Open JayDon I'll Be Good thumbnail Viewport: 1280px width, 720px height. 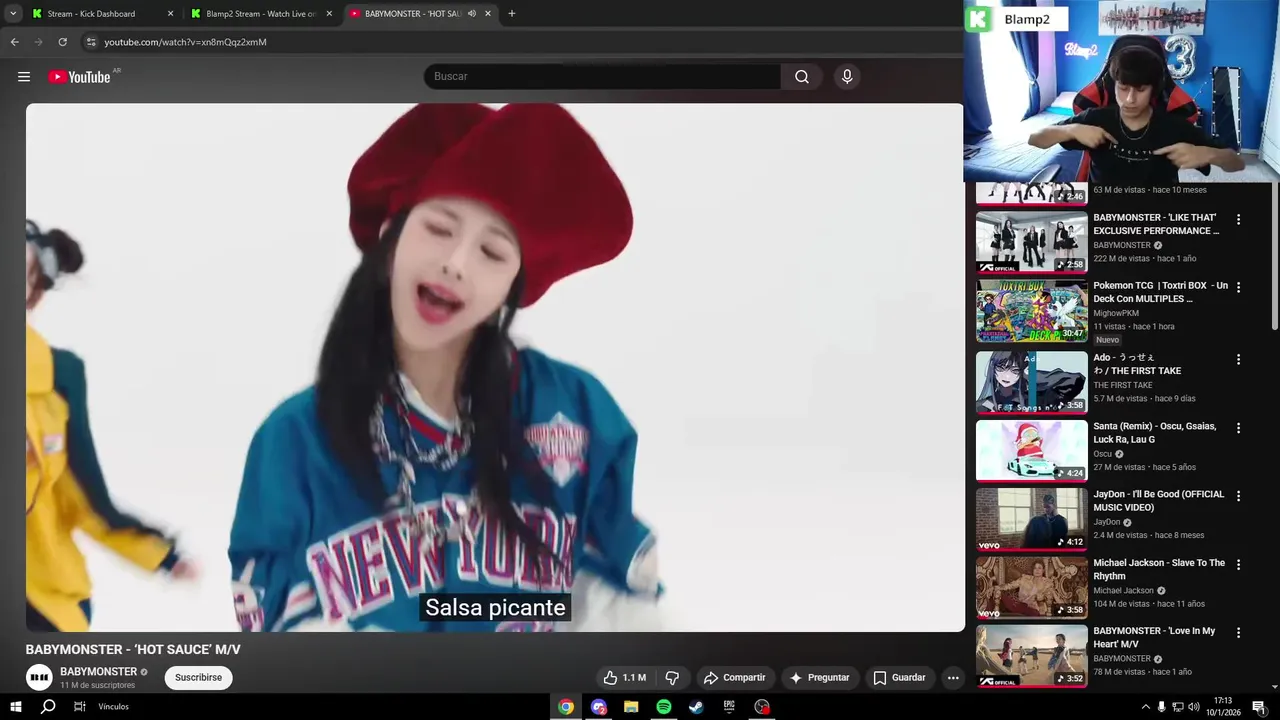pyautogui.click(x=1032, y=519)
